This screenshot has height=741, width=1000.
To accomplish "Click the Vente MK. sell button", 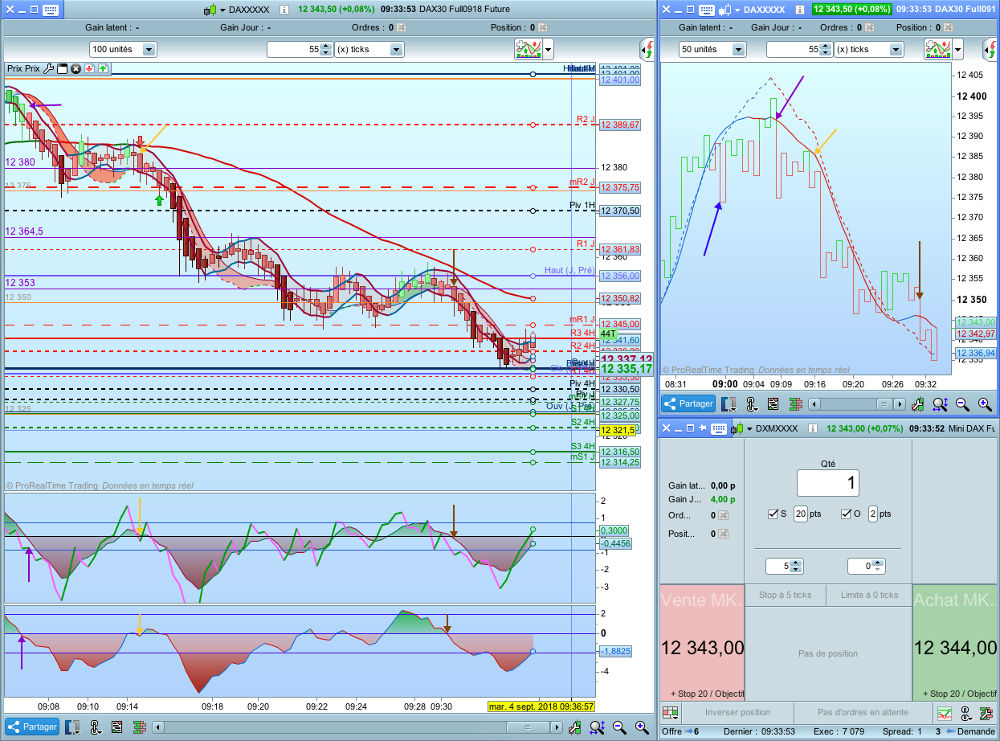I will pos(702,647).
